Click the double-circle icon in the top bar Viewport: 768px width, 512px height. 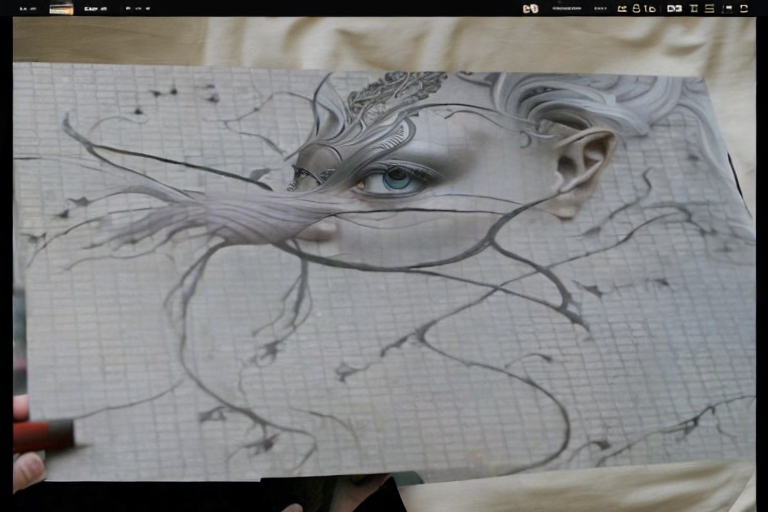point(530,9)
